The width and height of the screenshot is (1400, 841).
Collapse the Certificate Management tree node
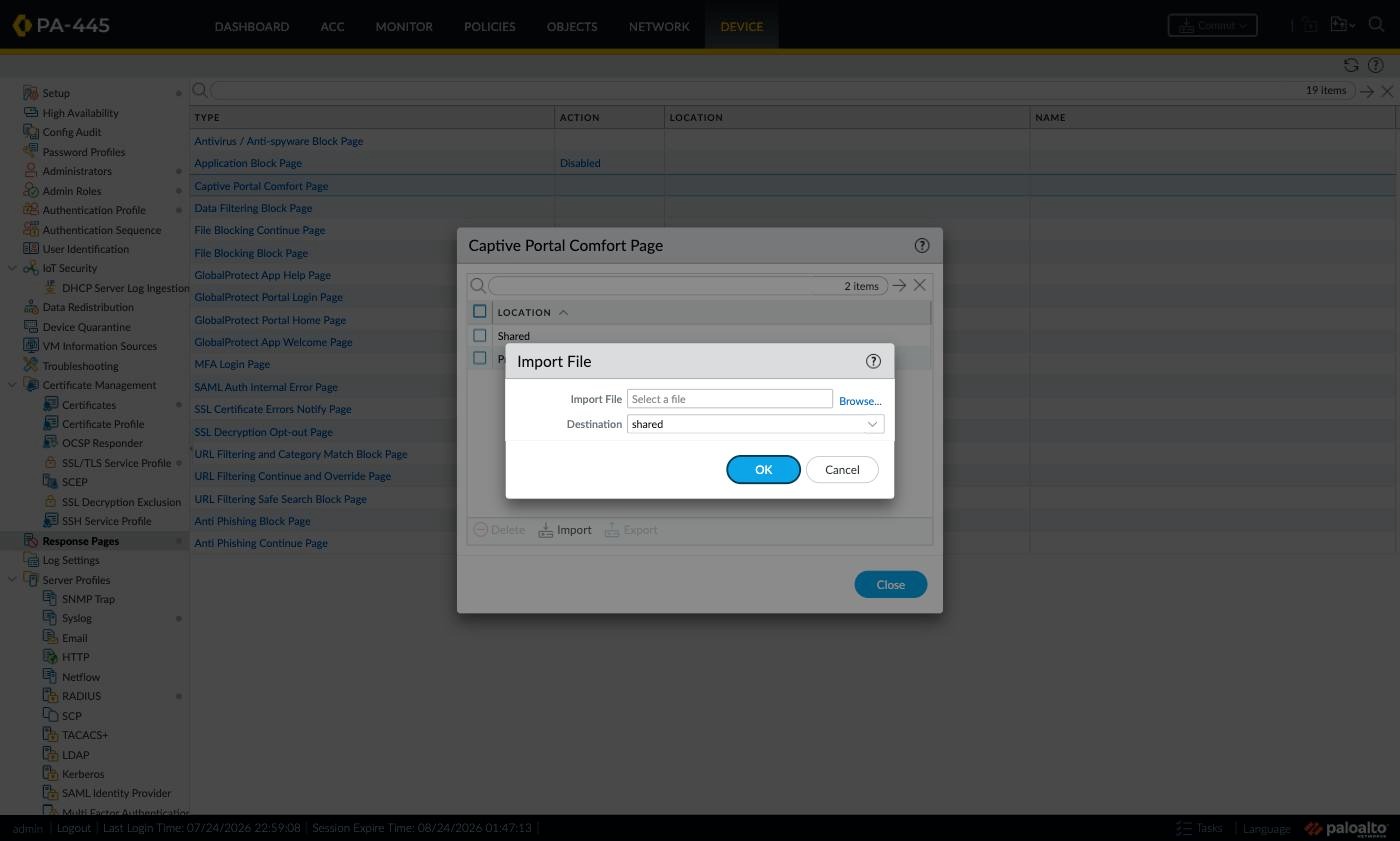[x=12, y=385]
